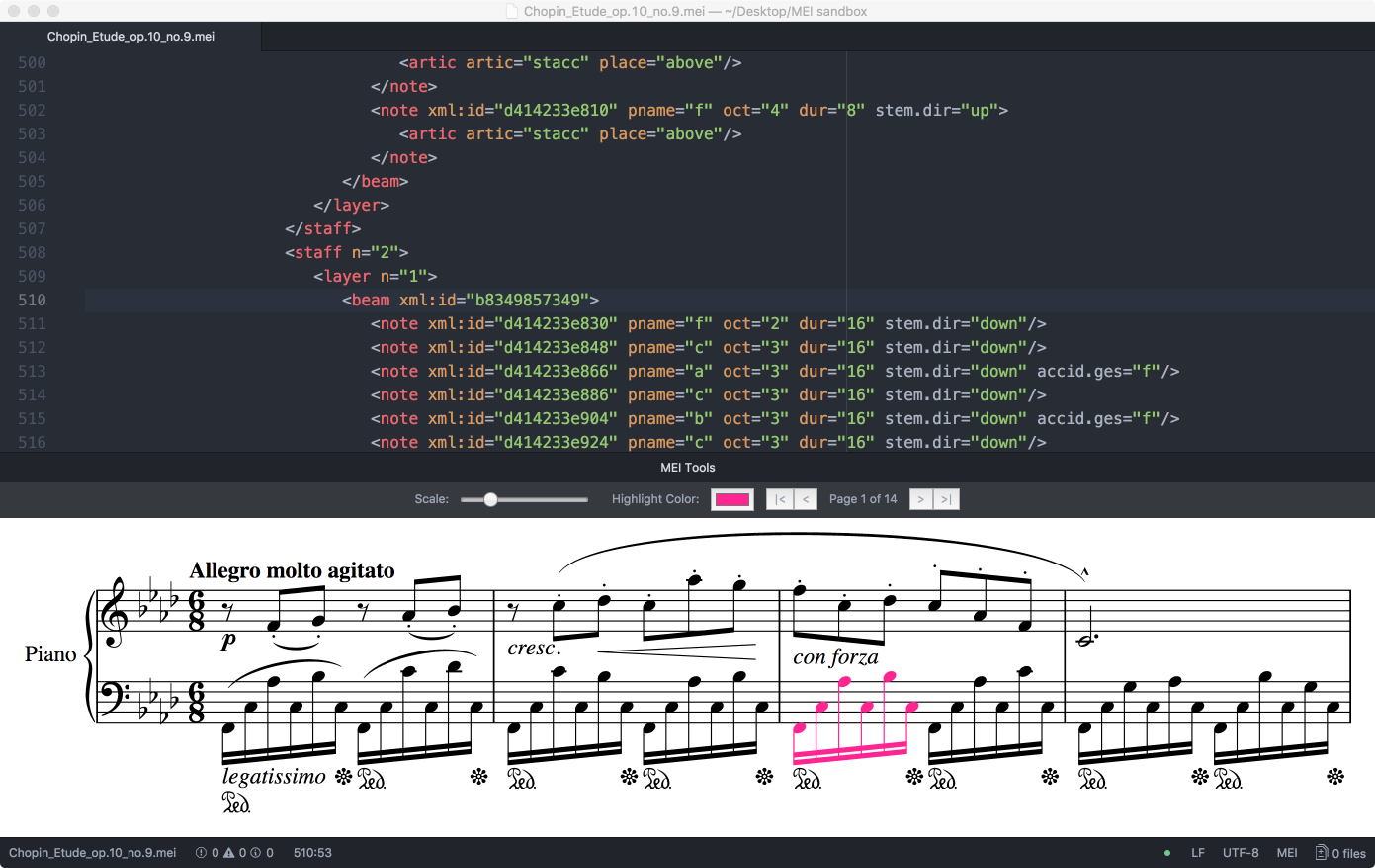Click 'Page 1 of 14' indicator
Viewport: 1375px width, 868px height.
863,499
